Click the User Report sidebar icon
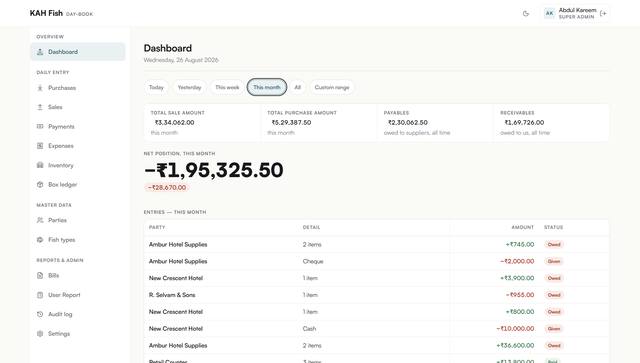 pyautogui.click(x=40, y=295)
